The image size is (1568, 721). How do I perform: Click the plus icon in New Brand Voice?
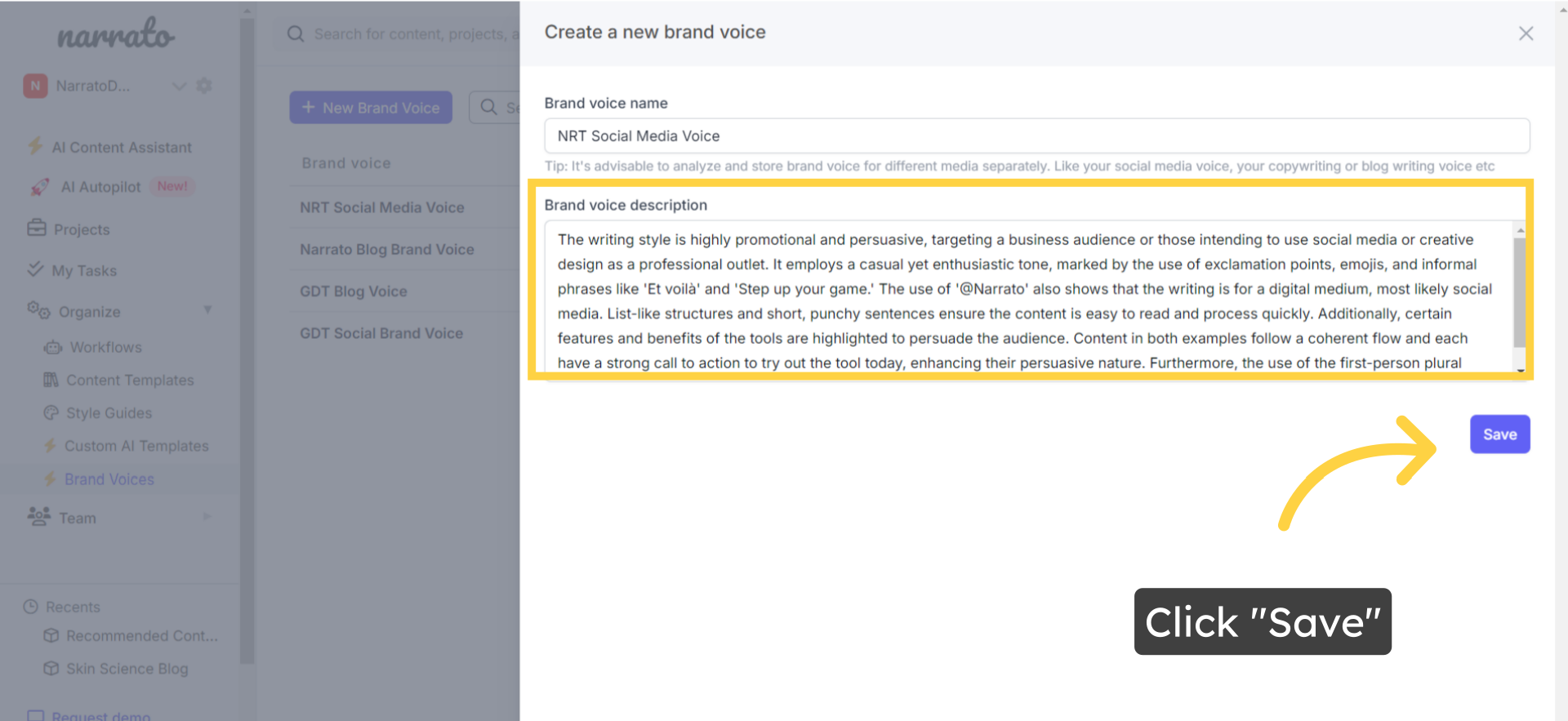(308, 107)
